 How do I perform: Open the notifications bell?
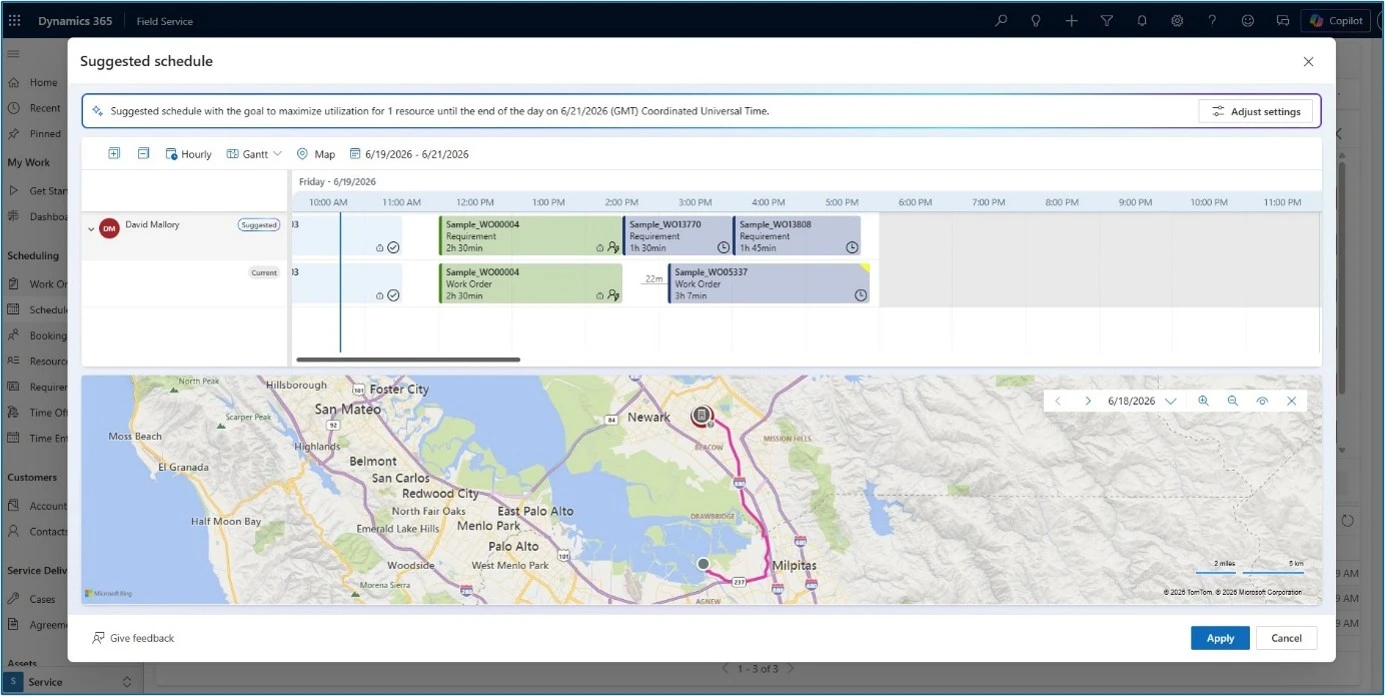coord(1142,20)
